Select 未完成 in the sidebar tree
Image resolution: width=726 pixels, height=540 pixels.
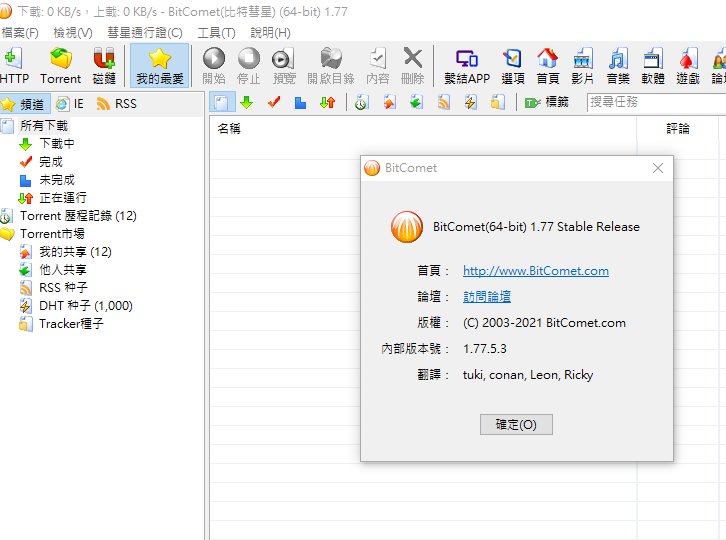(x=56, y=180)
